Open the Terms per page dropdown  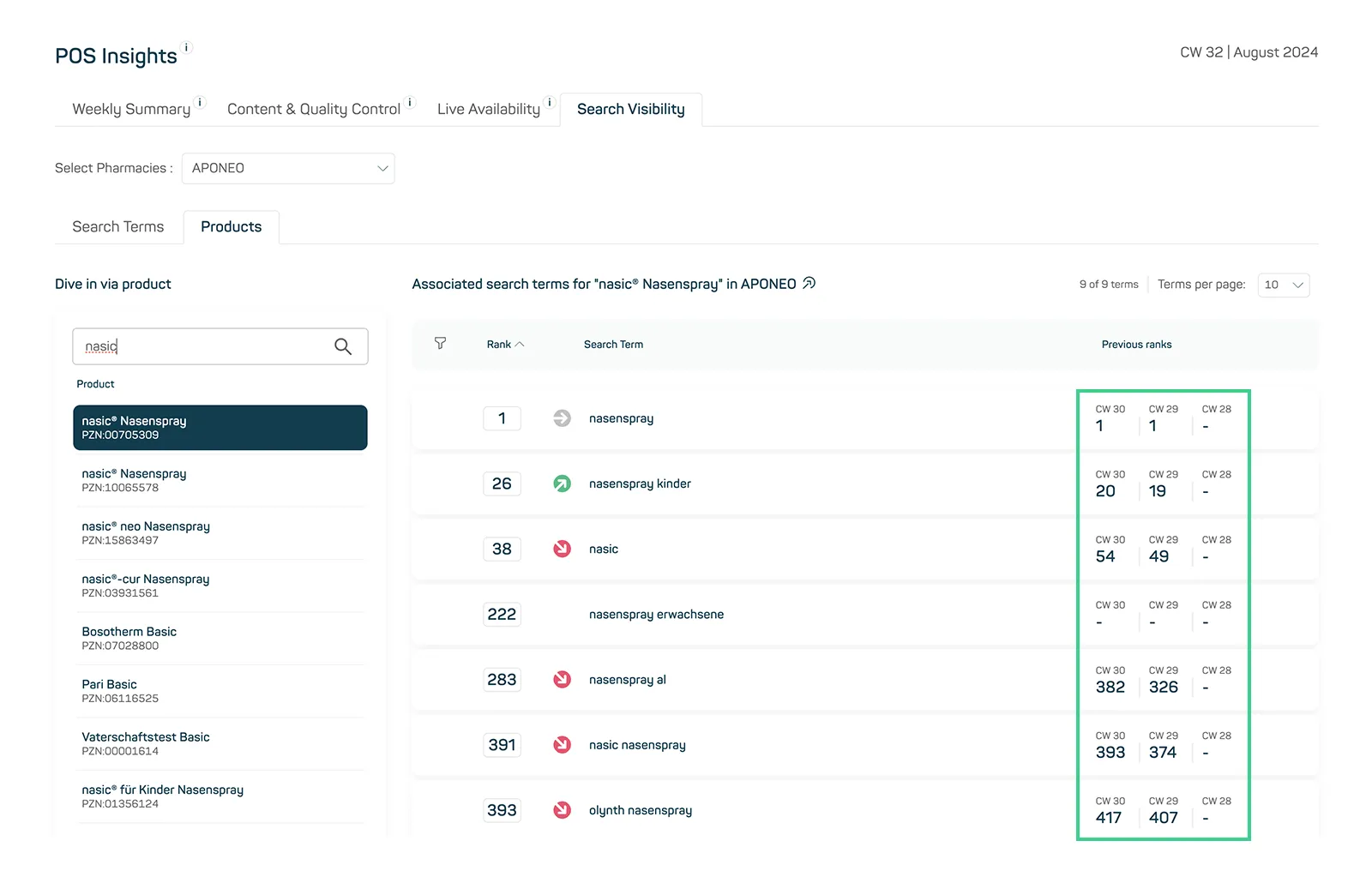click(x=1284, y=285)
